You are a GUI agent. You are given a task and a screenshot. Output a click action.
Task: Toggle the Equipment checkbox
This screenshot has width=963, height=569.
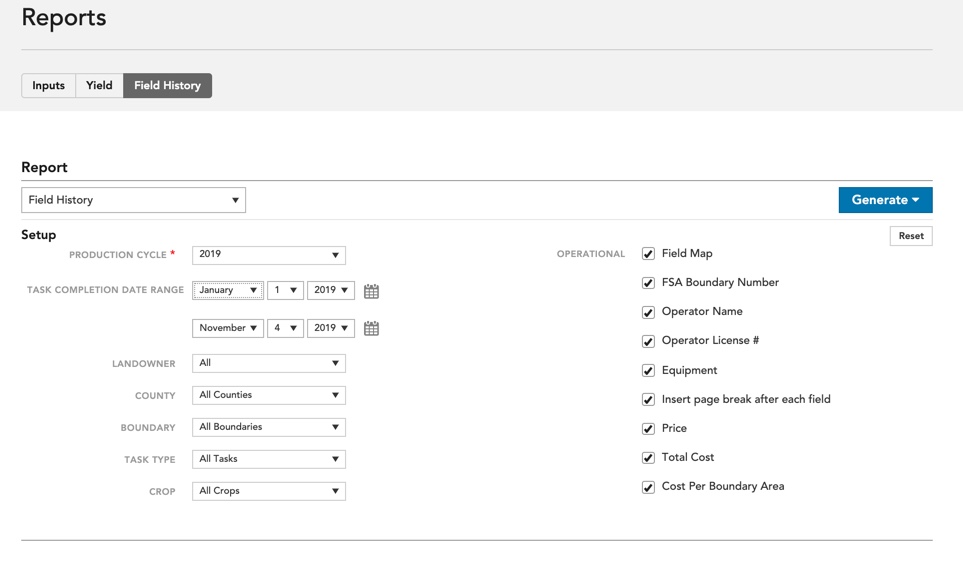tap(648, 370)
